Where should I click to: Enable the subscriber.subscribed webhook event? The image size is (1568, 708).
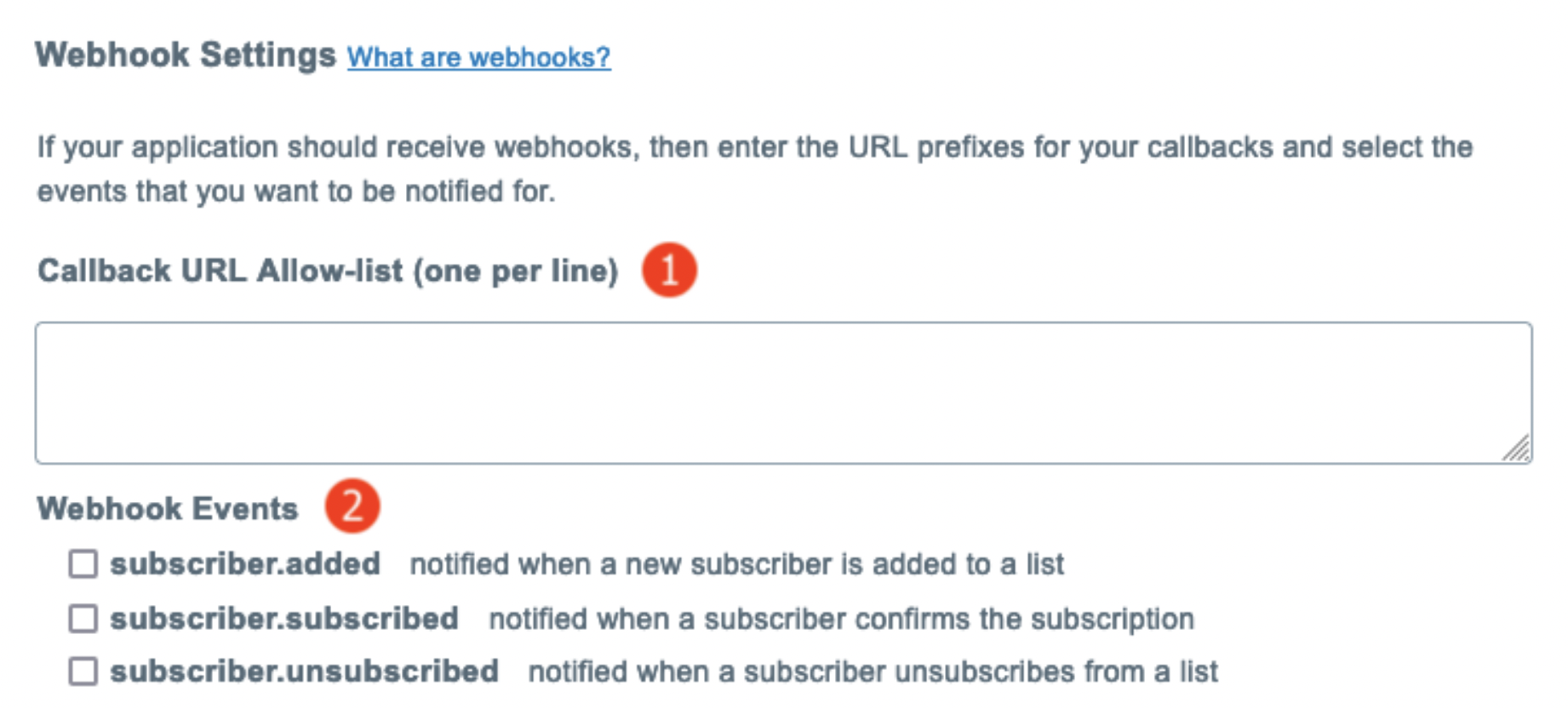click(81, 618)
